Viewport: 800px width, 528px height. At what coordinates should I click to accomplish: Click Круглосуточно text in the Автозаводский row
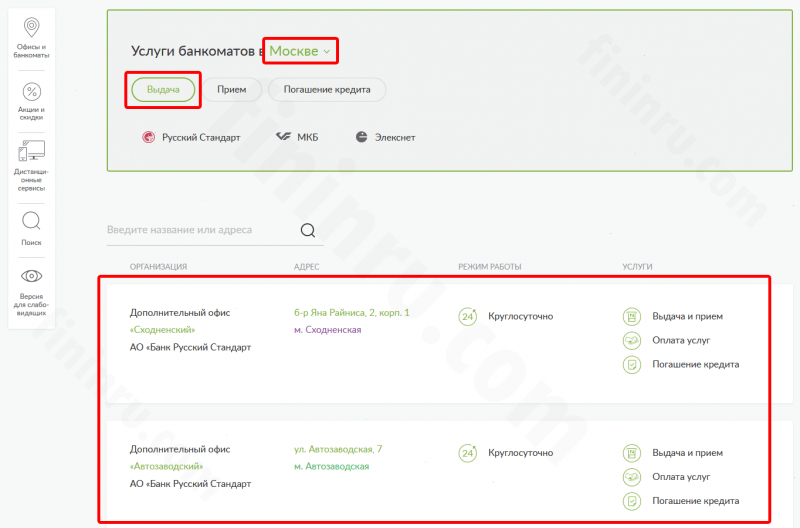pyautogui.click(x=520, y=453)
